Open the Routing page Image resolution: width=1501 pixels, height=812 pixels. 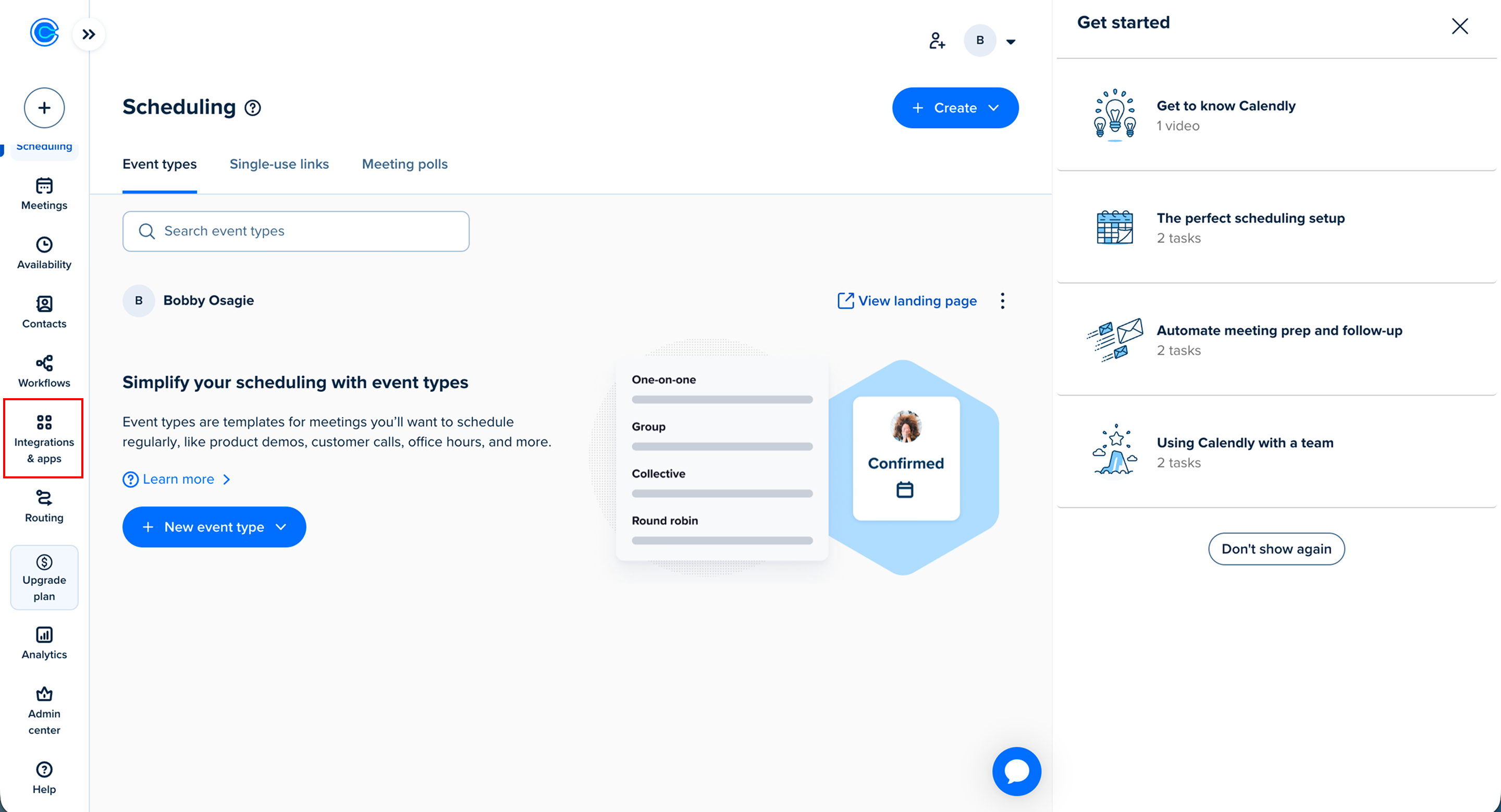(44, 506)
